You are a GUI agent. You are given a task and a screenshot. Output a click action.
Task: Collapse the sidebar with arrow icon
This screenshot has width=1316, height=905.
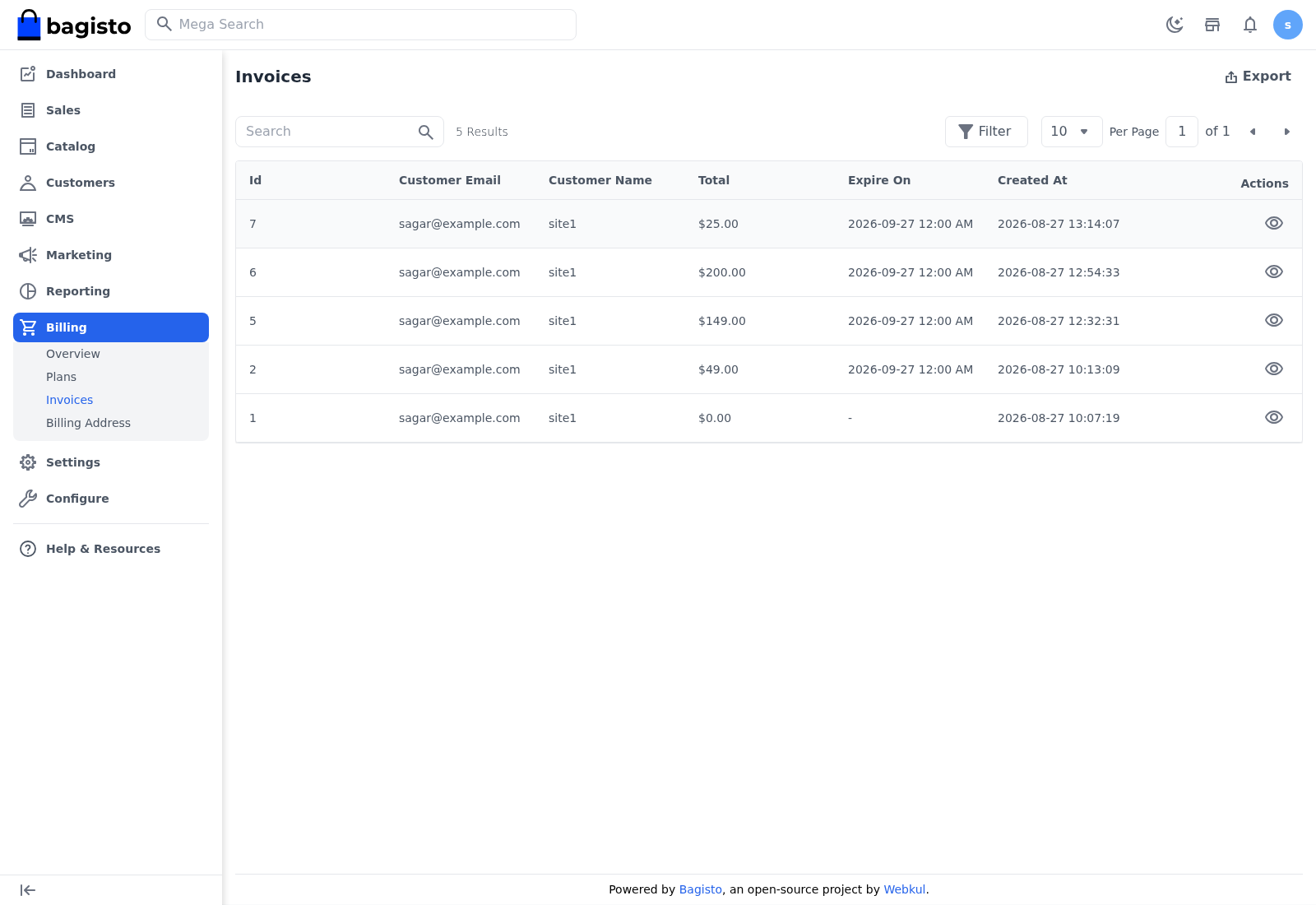(28, 890)
